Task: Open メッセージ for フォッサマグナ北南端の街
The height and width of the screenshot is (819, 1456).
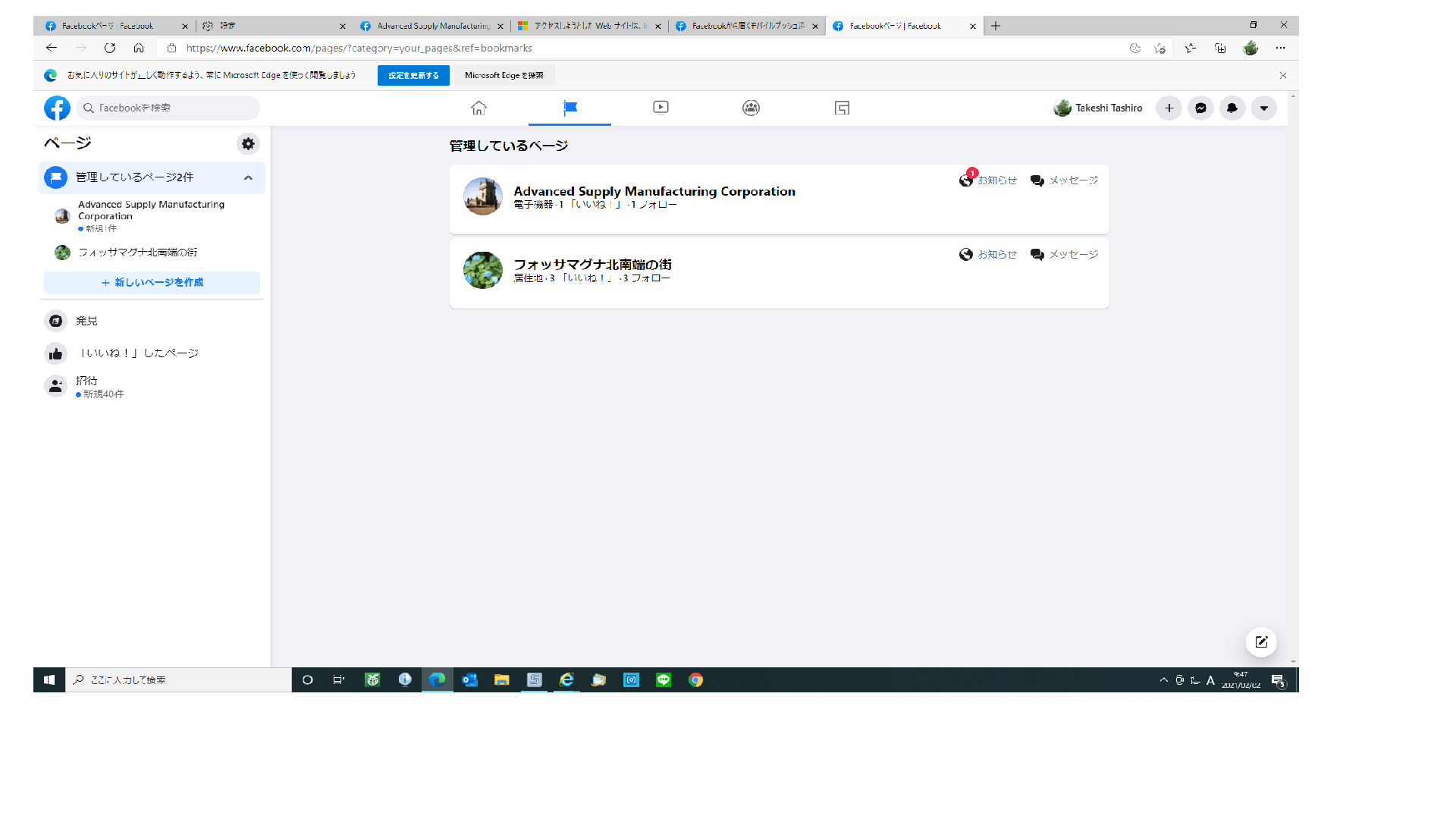Action: (x=1064, y=254)
